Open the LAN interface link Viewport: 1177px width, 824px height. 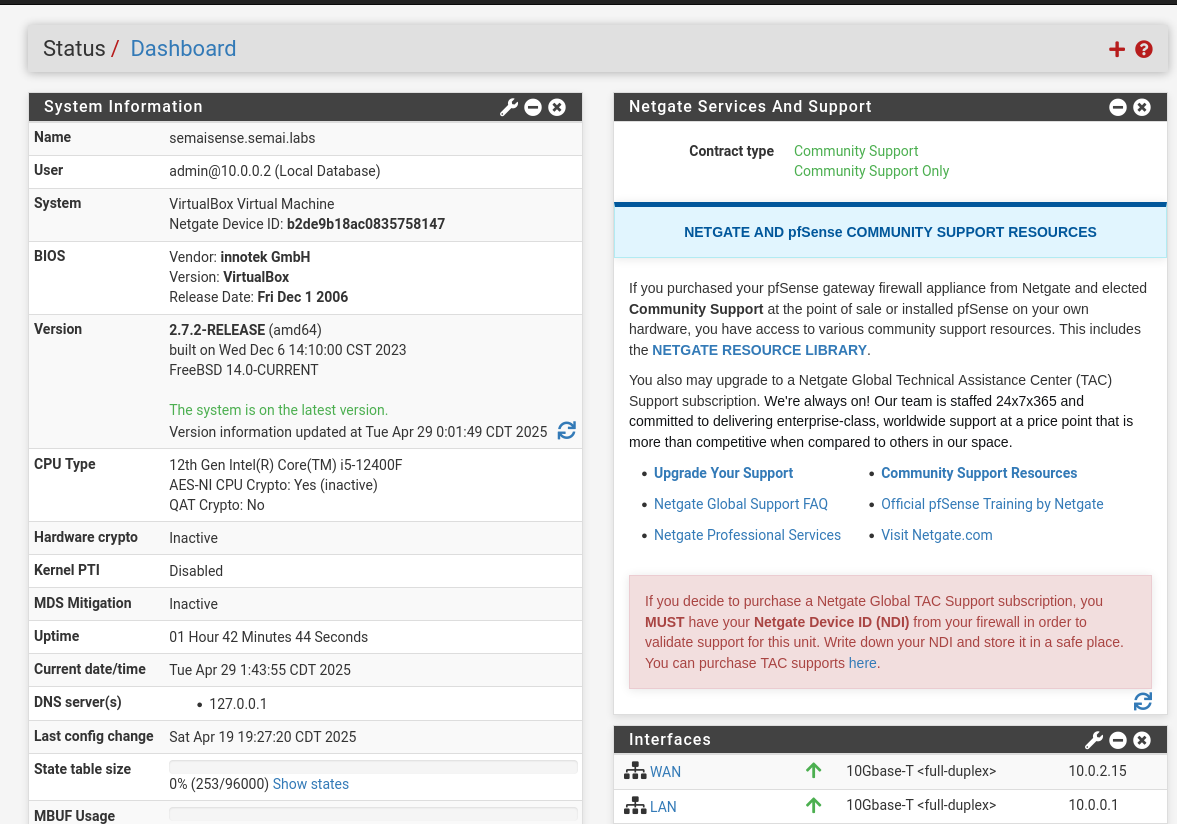[663, 807]
